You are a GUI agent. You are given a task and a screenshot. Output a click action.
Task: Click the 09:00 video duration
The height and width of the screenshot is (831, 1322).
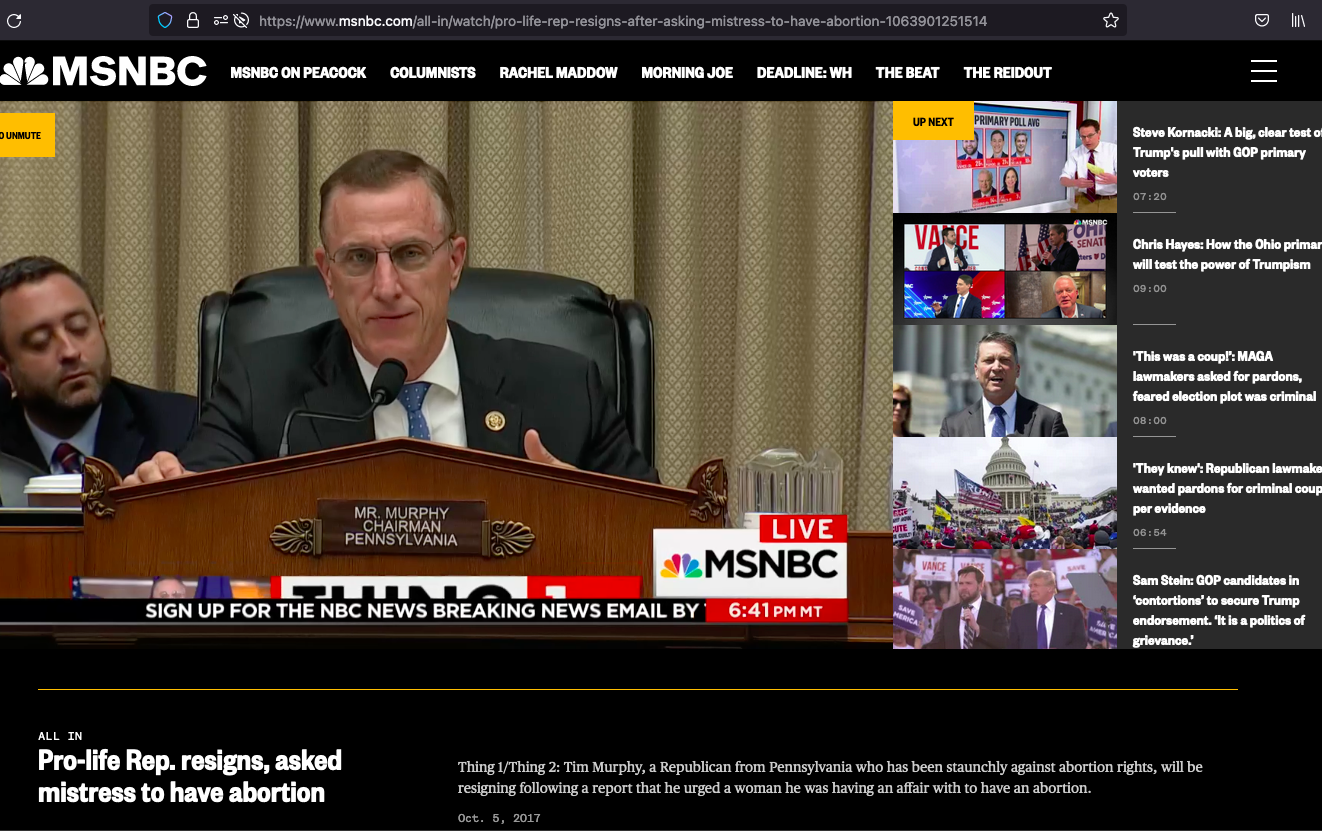click(x=1150, y=288)
